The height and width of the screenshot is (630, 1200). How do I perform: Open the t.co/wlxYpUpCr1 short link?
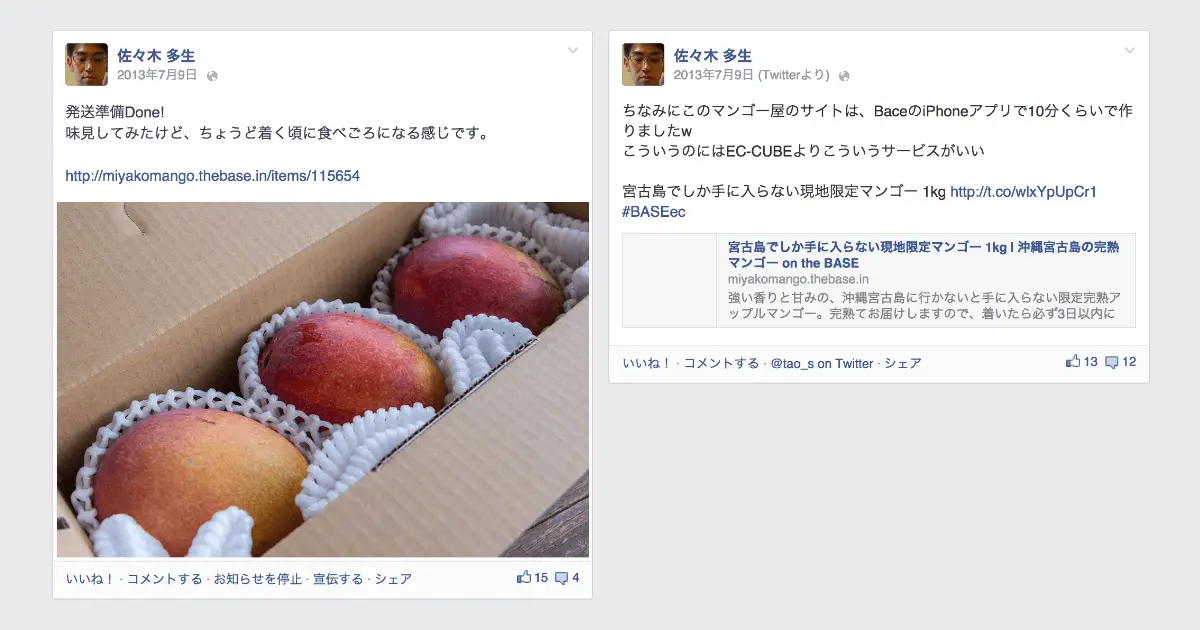[1023, 191]
